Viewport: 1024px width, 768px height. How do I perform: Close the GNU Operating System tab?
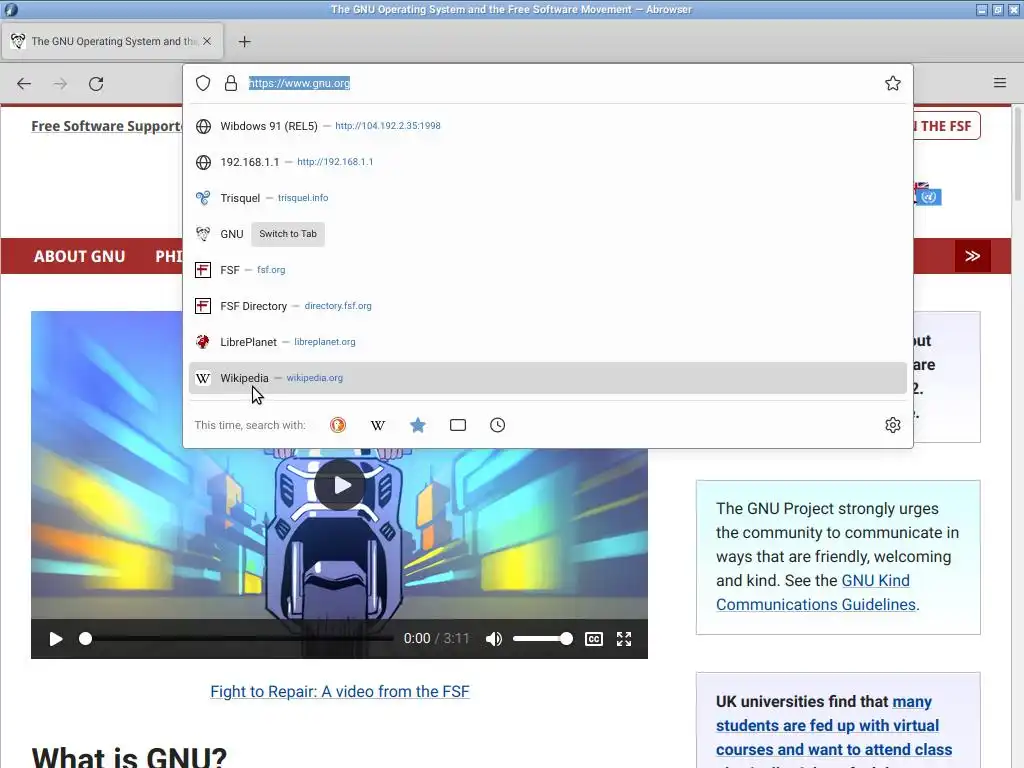207,41
